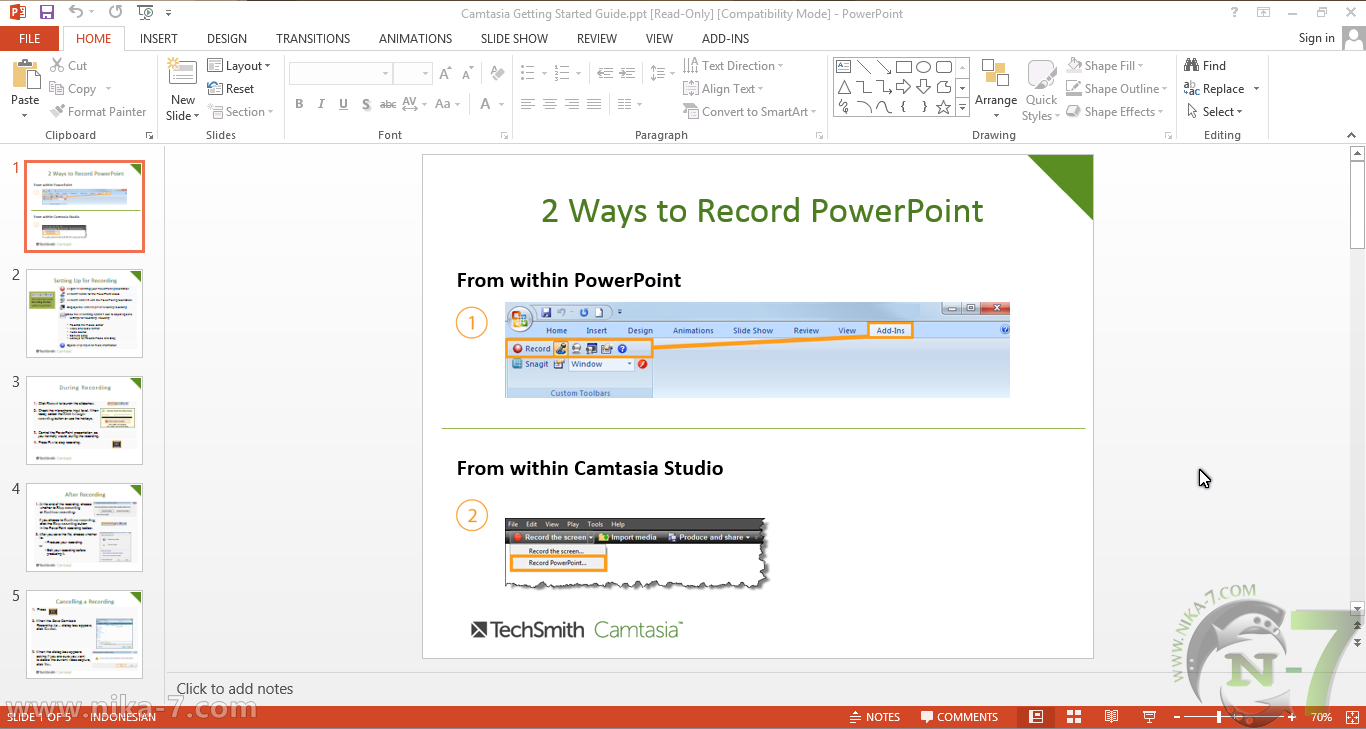1366x729 pixels.
Task: Select slide 3 thumbnail 'During Recording'
Action: click(84, 420)
